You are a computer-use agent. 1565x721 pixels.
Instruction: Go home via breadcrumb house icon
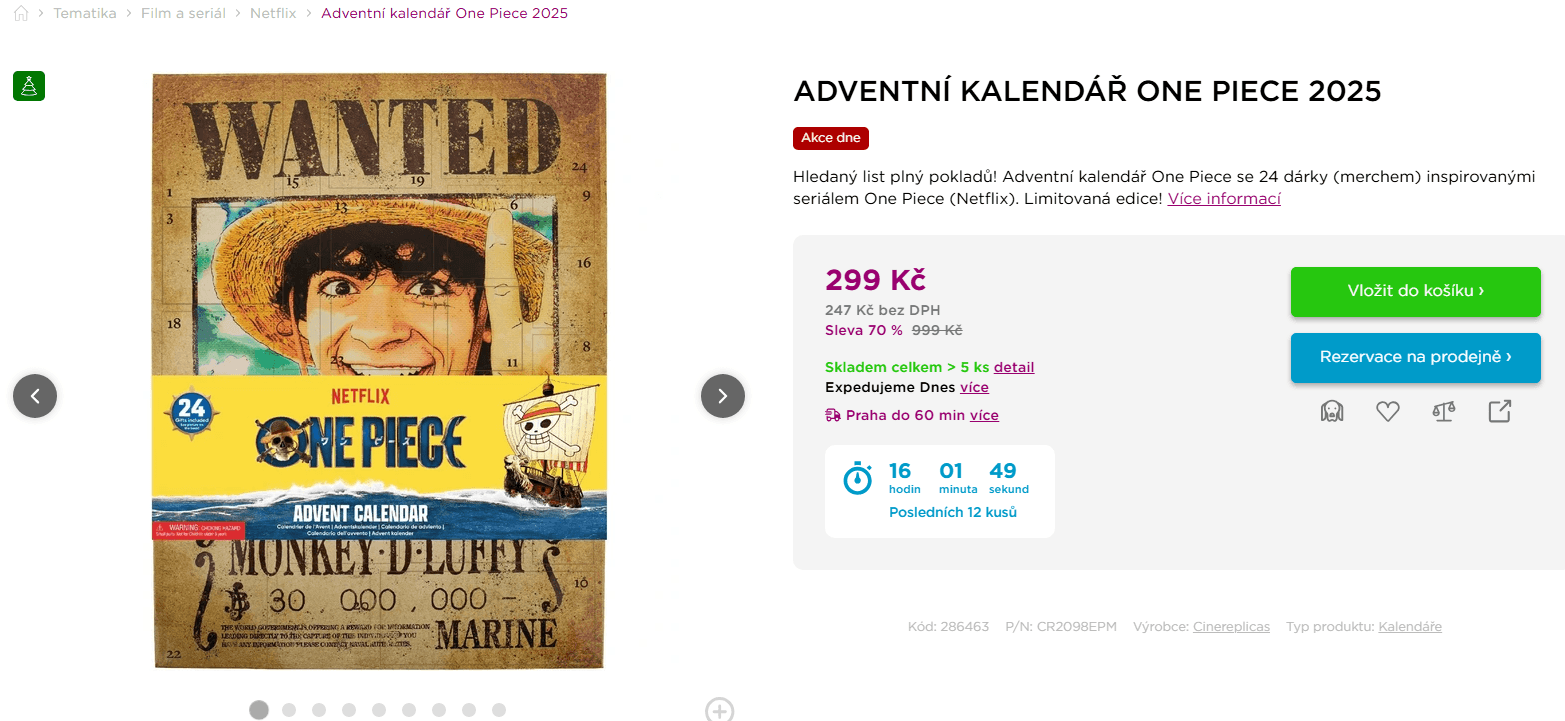click(x=20, y=13)
